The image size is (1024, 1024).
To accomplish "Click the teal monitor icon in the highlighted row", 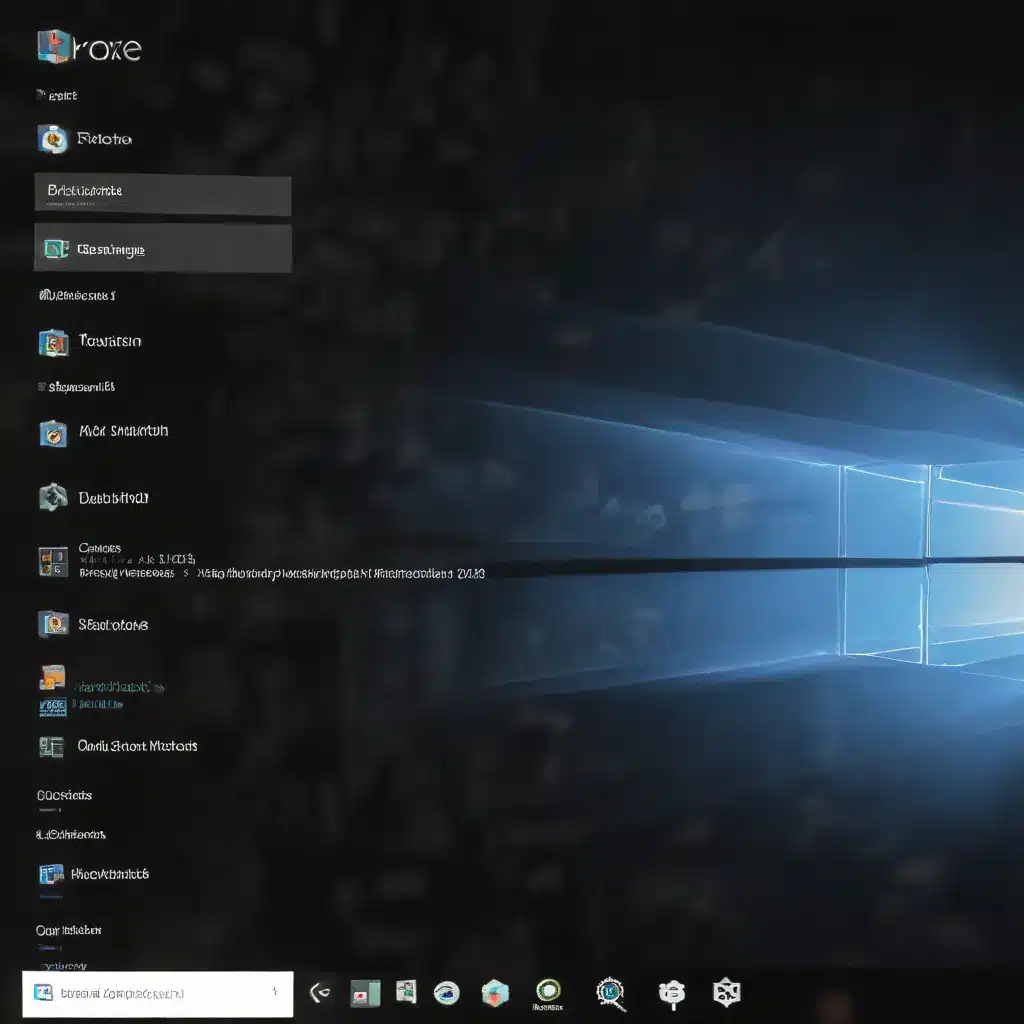I will tap(56, 249).
